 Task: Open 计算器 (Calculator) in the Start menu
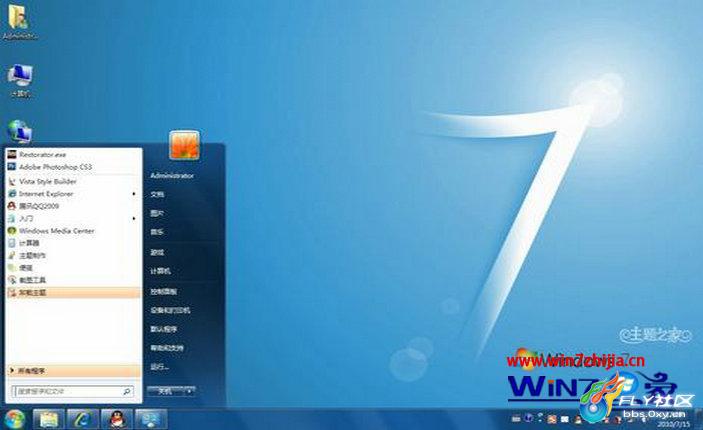coord(74,243)
